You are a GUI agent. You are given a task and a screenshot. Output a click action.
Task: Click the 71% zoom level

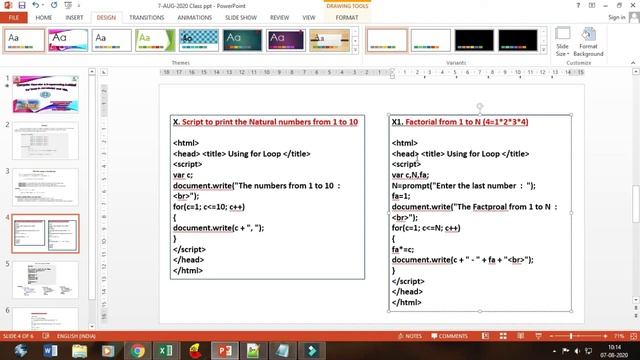point(619,336)
